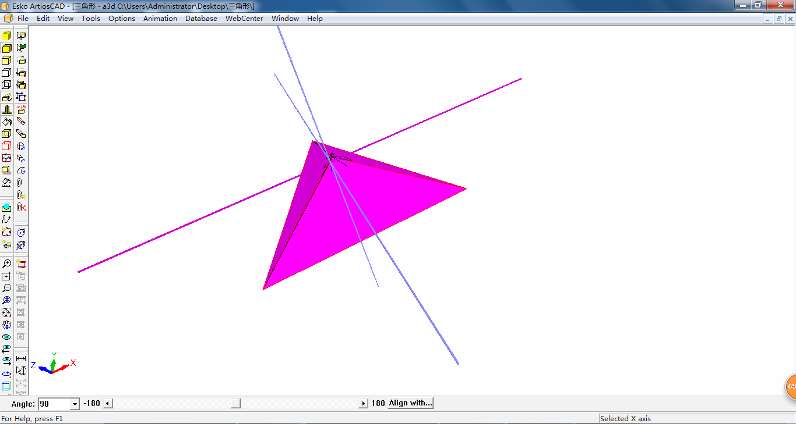This screenshot has height=424, width=796.
Task: Open the Database menu
Action: (x=201, y=18)
